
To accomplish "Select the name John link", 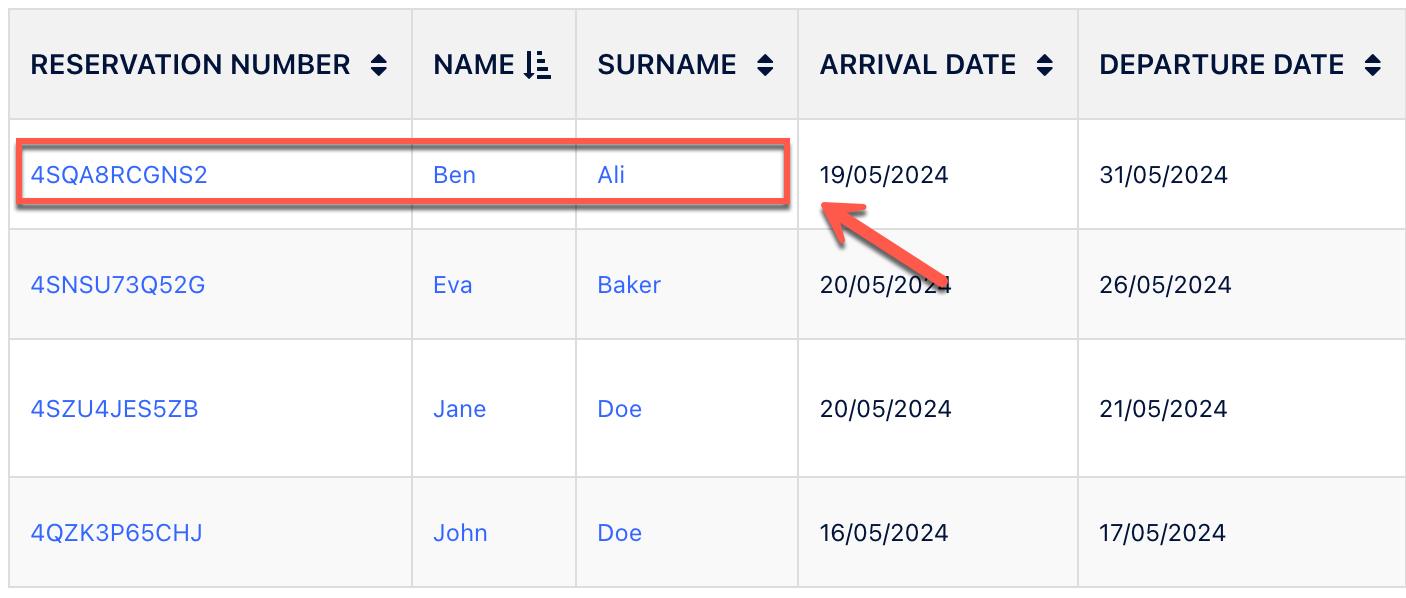I will (x=460, y=533).
